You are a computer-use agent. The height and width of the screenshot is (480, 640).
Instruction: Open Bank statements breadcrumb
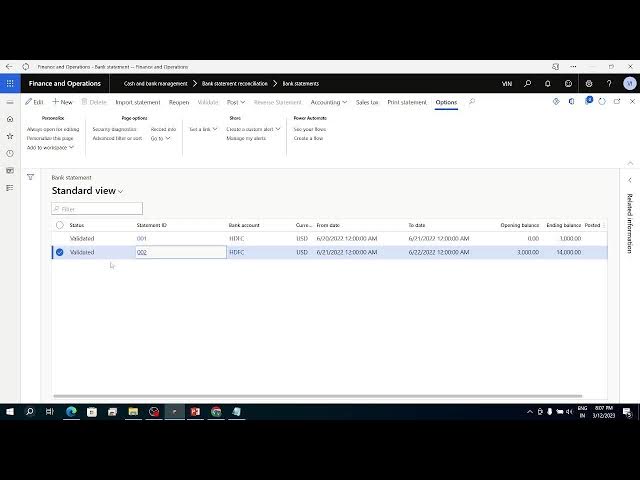[x=301, y=84]
